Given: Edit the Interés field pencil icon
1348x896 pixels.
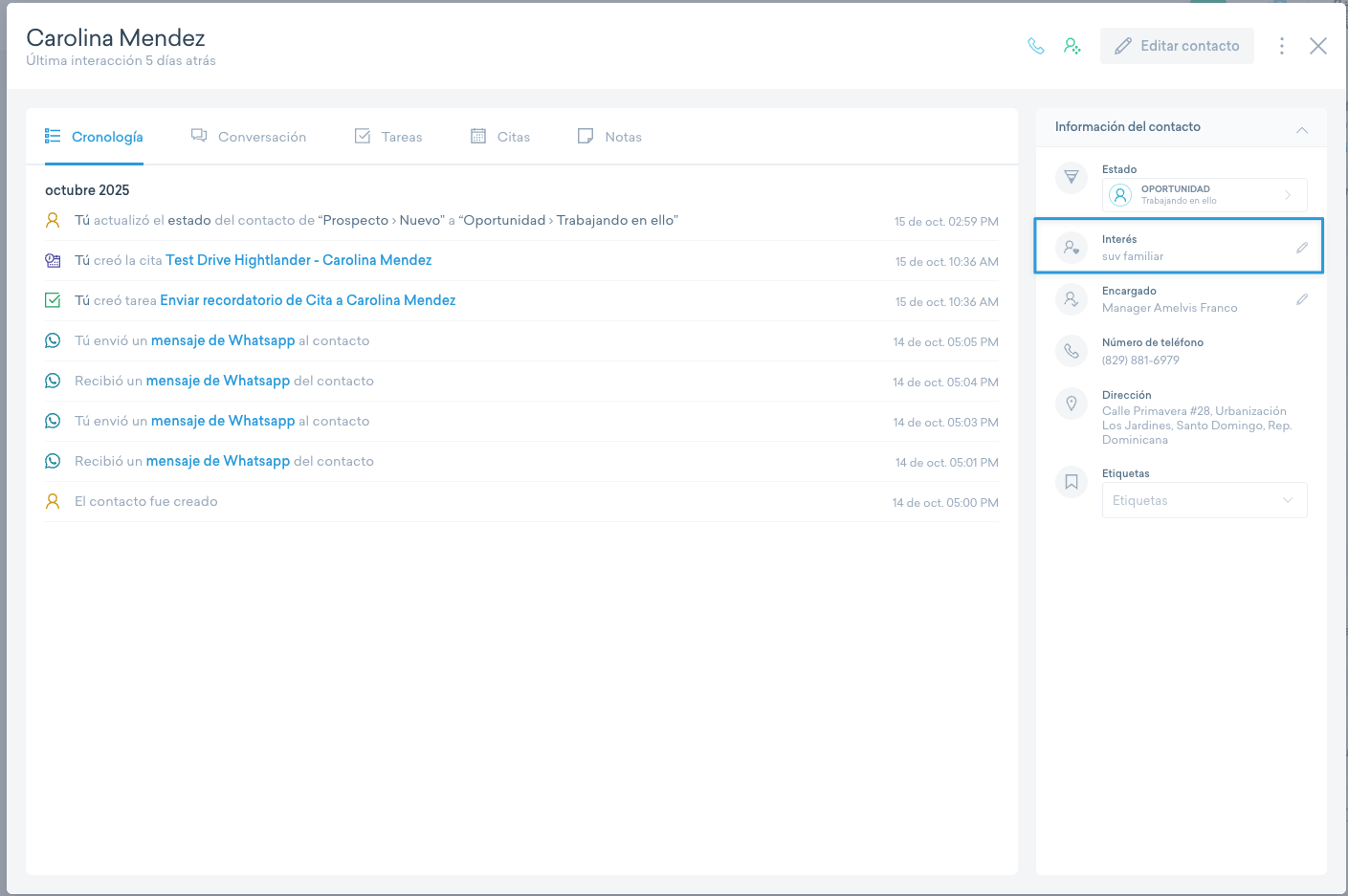Looking at the screenshot, I should 1301,248.
